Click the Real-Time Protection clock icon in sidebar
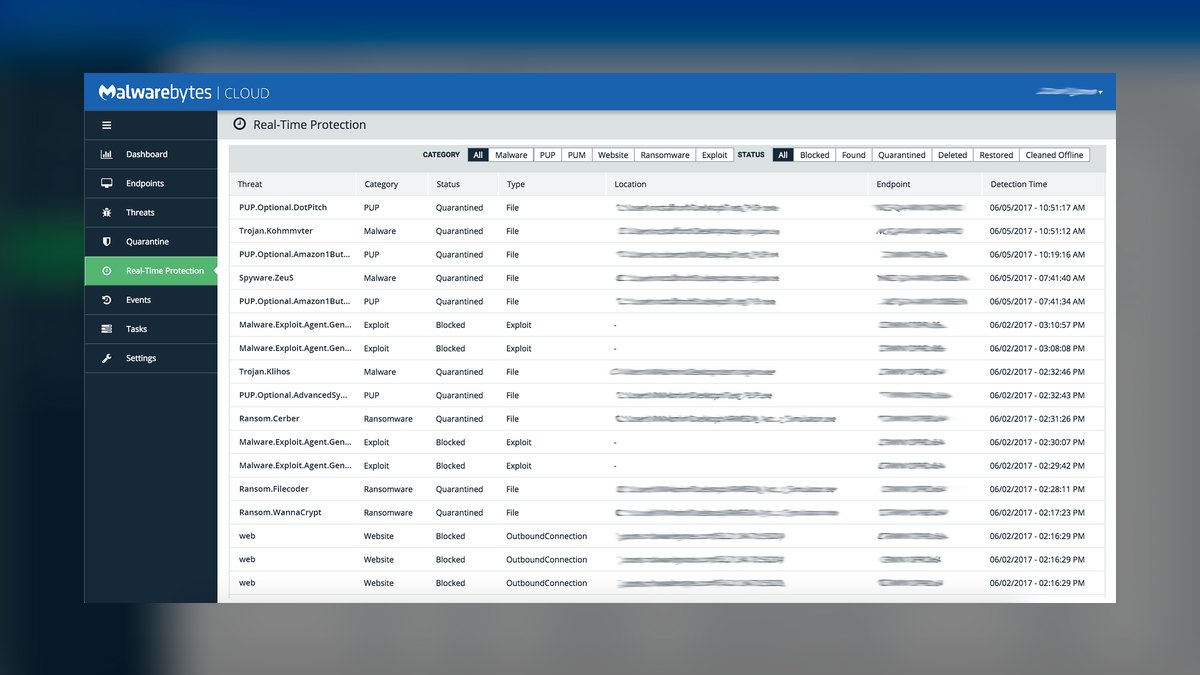 (x=106, y=271)
